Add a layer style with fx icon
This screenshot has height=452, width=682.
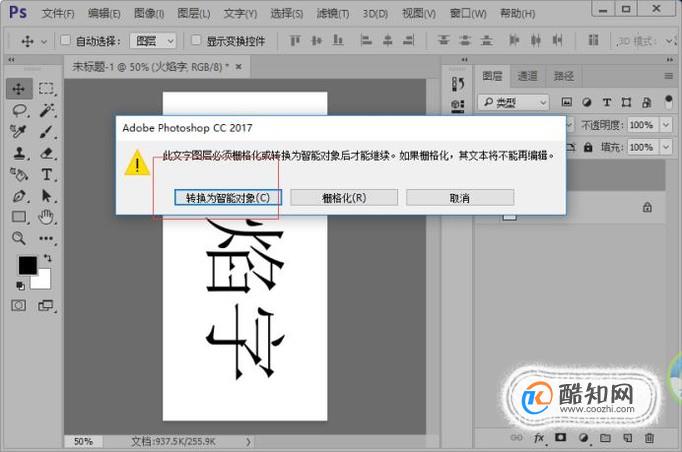539,438
